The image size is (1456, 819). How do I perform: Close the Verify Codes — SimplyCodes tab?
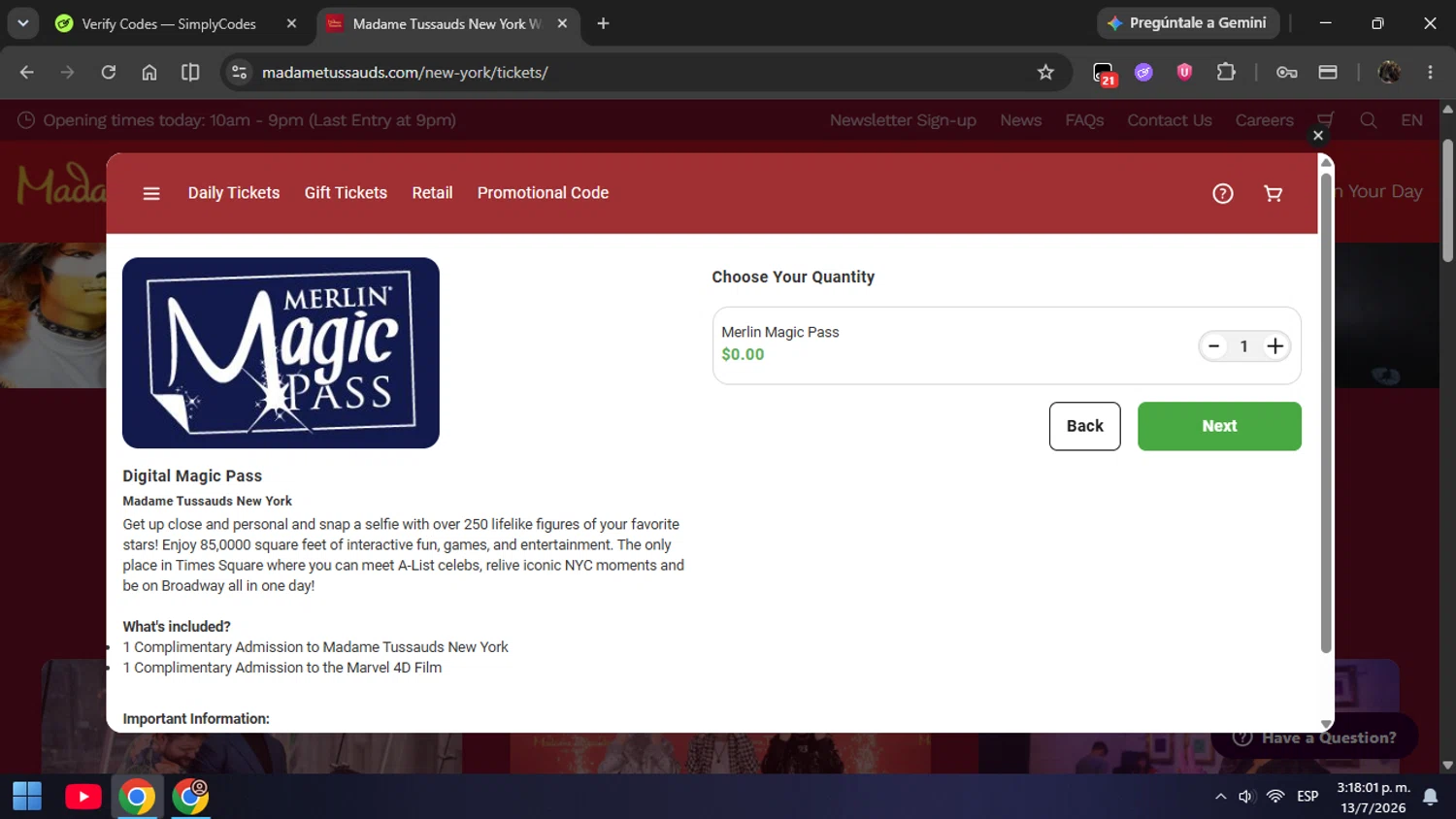click(291, 23)
